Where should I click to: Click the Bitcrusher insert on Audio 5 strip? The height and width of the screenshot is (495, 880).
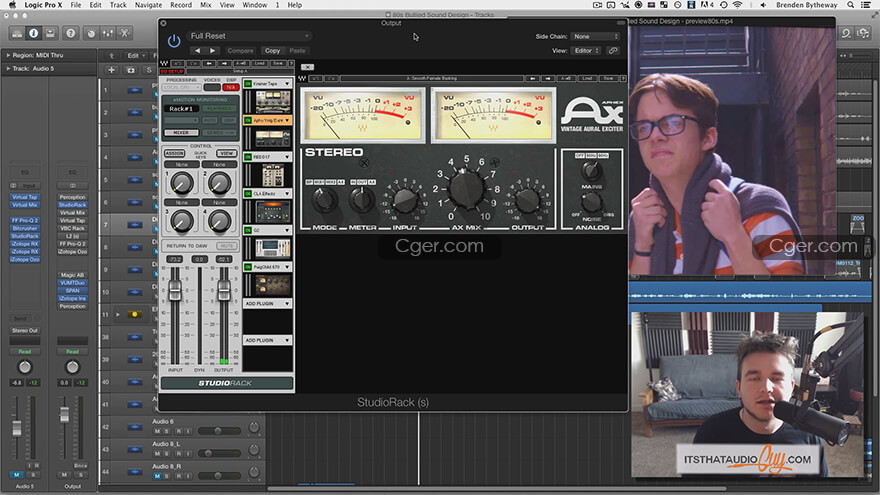[25, 228]
